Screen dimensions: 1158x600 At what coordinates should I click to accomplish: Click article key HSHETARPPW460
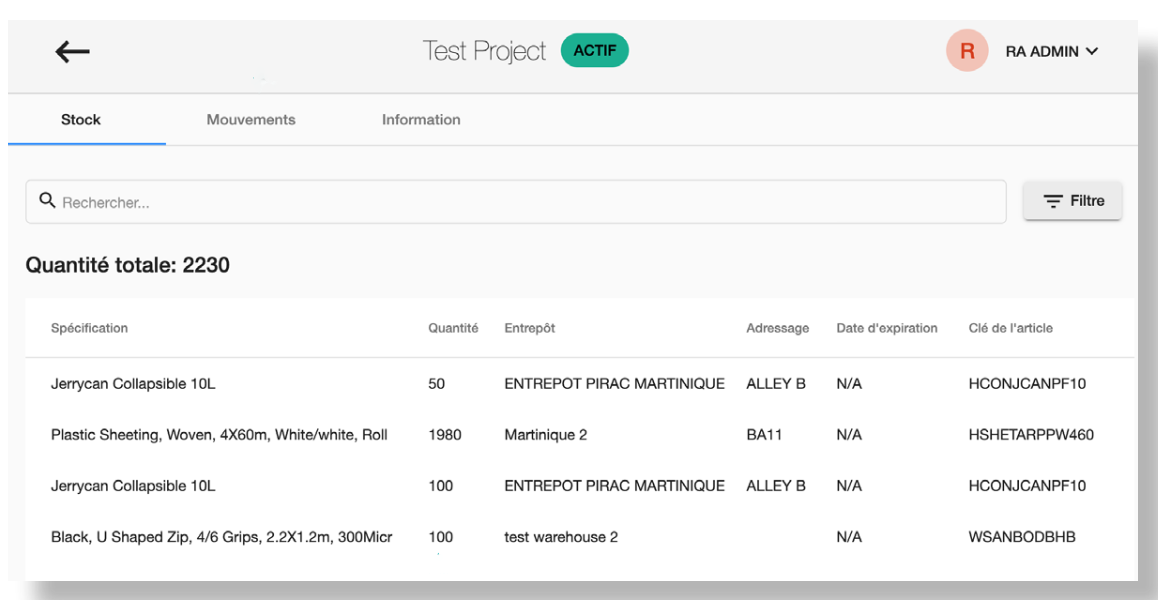[1031, 435]
